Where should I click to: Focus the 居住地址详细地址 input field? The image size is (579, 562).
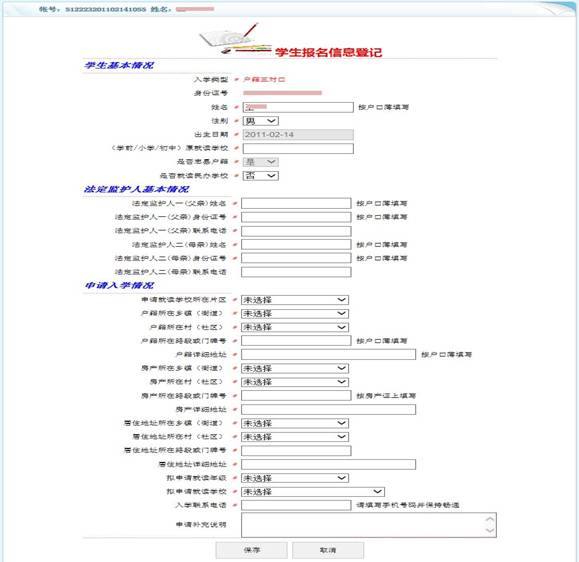coord(328,465)
